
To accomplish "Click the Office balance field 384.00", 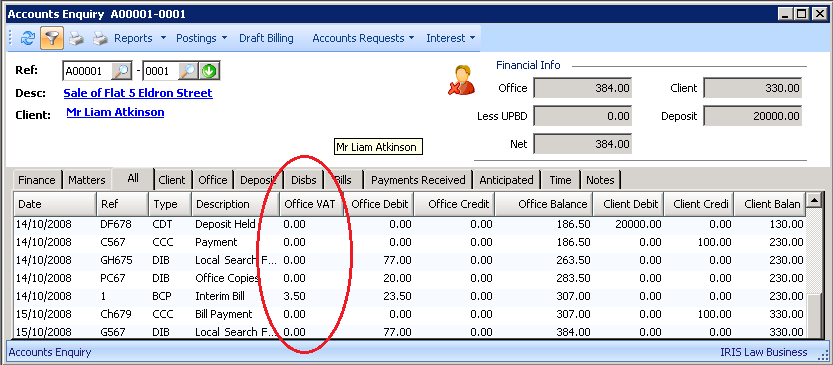I will click(582, 88).
